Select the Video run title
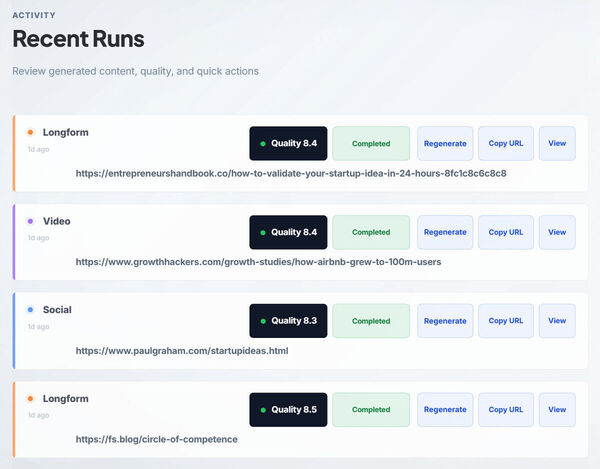Viewport: 600px width, 469px height. point(57,221)
